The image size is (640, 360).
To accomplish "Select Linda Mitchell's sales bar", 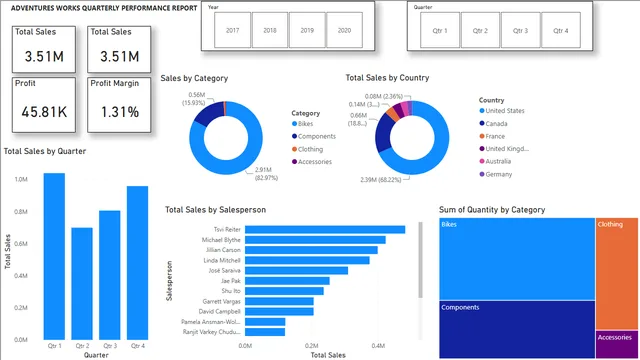I will (307, 260).
